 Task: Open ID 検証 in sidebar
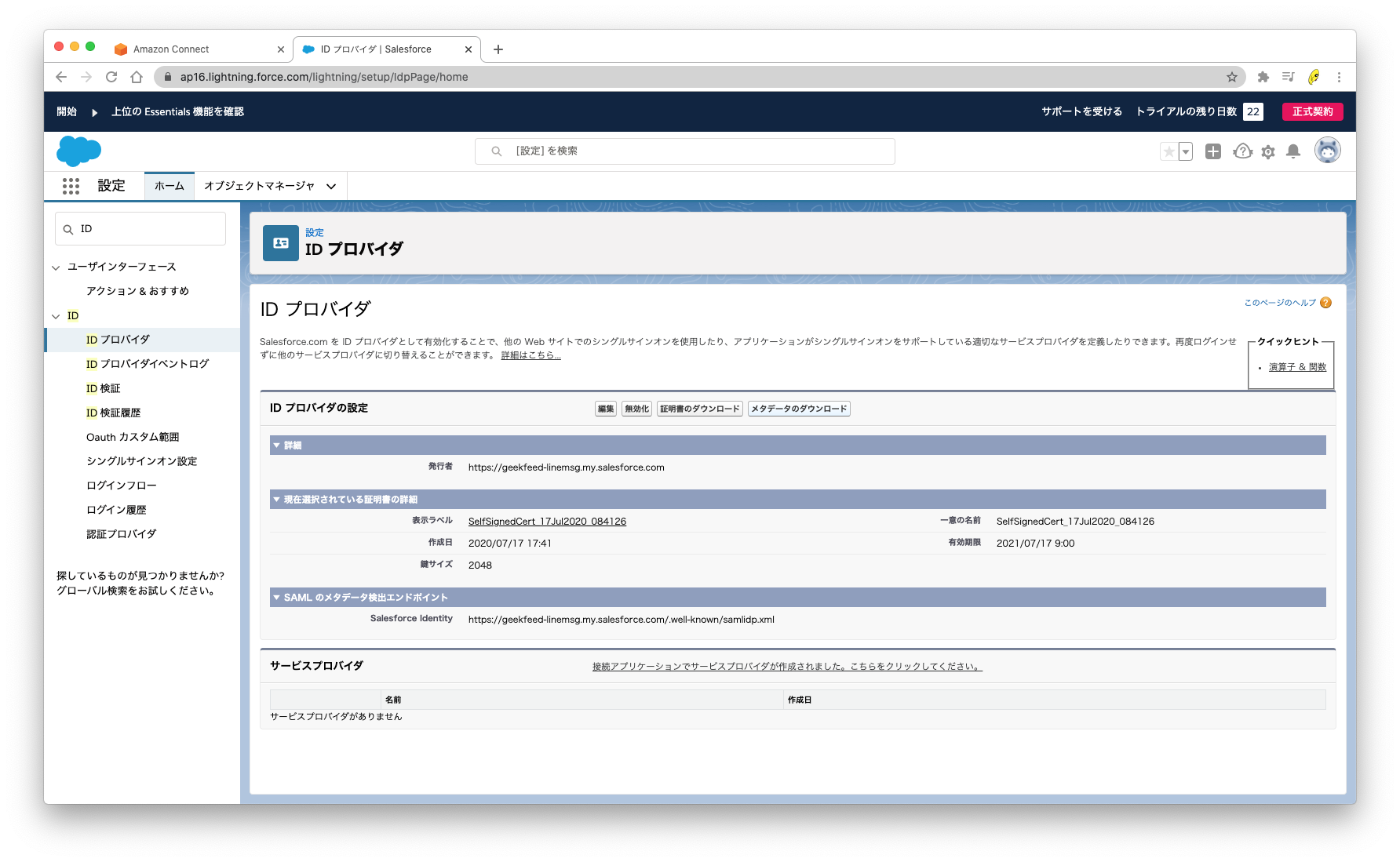[x=104, y=388]
